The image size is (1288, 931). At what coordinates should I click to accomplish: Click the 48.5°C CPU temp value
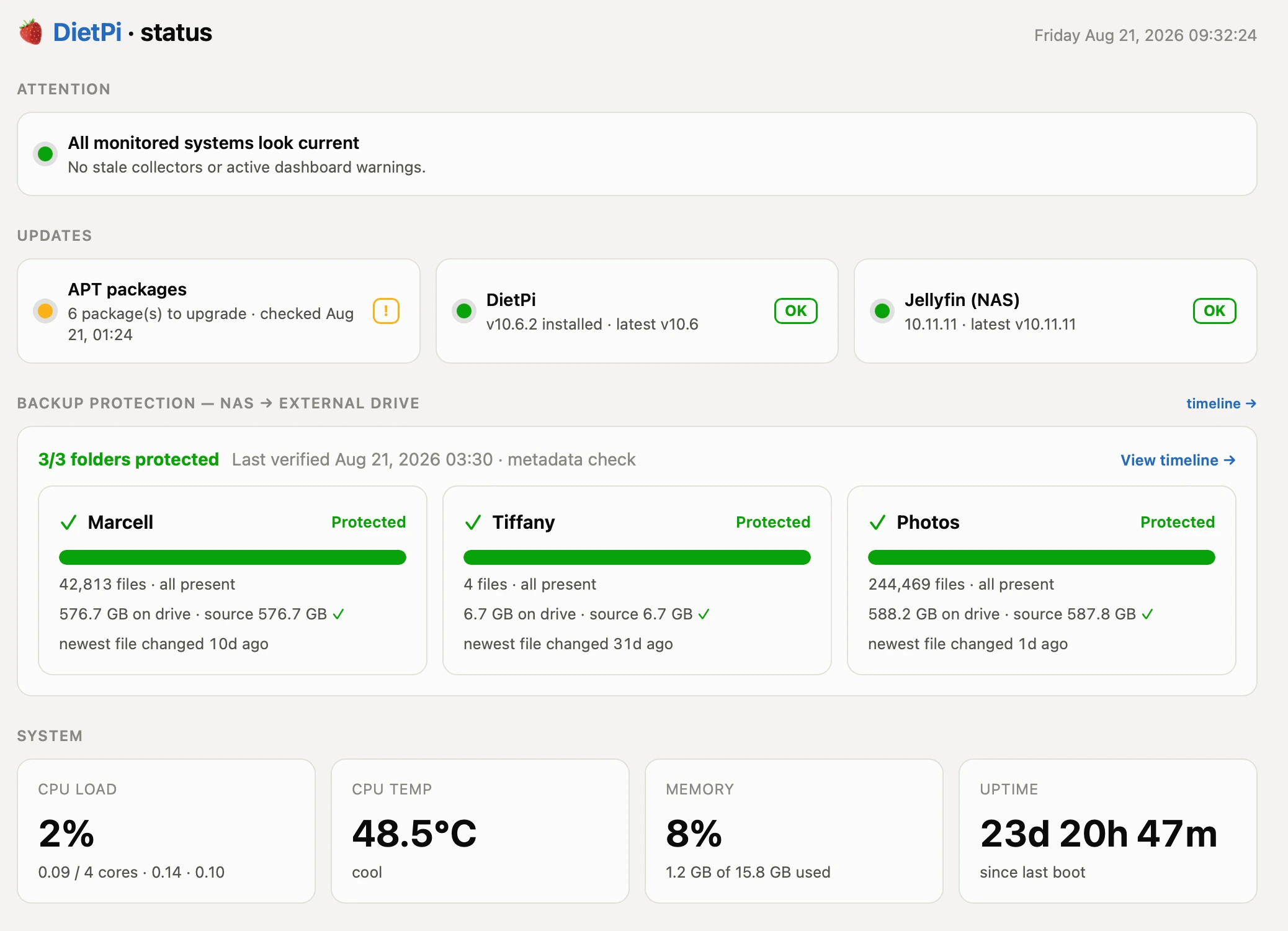point(414,833)
